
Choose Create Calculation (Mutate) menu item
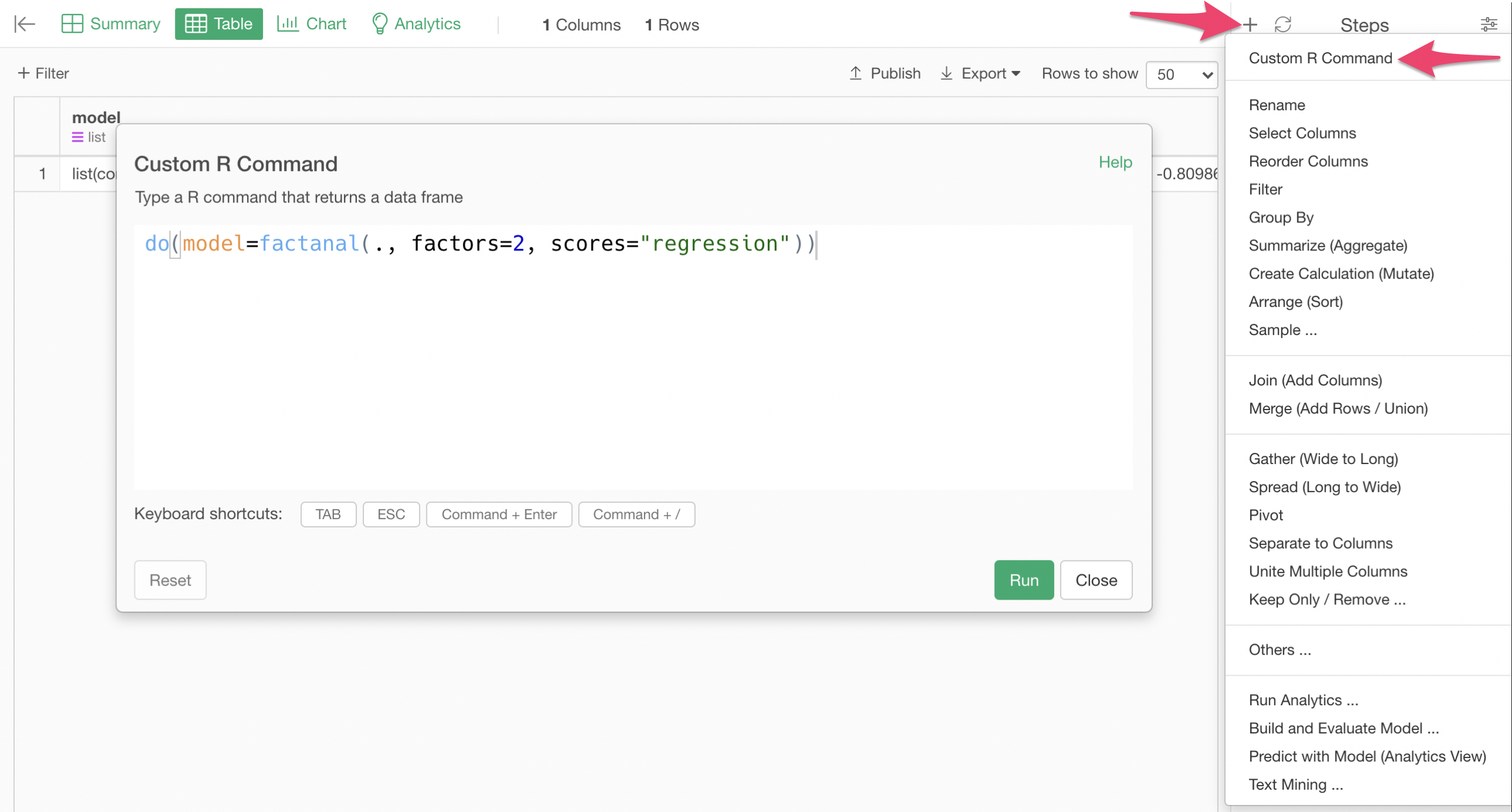1341,273
